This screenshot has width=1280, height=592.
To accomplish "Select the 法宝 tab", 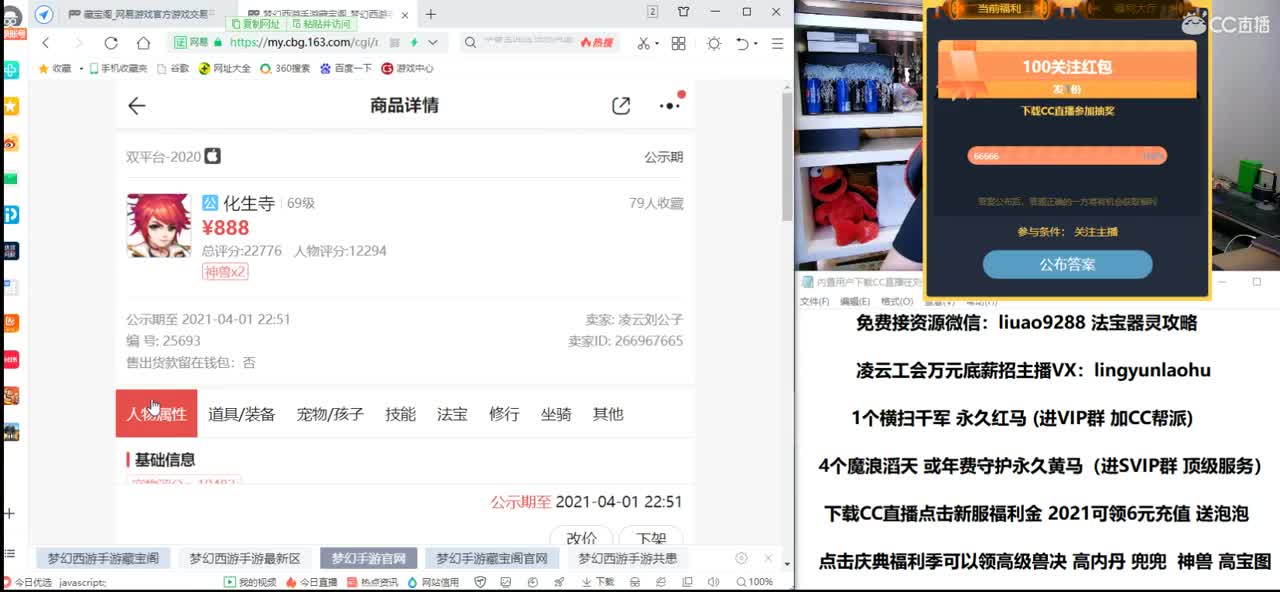I will pyautogui.click(x=452, y=414).
